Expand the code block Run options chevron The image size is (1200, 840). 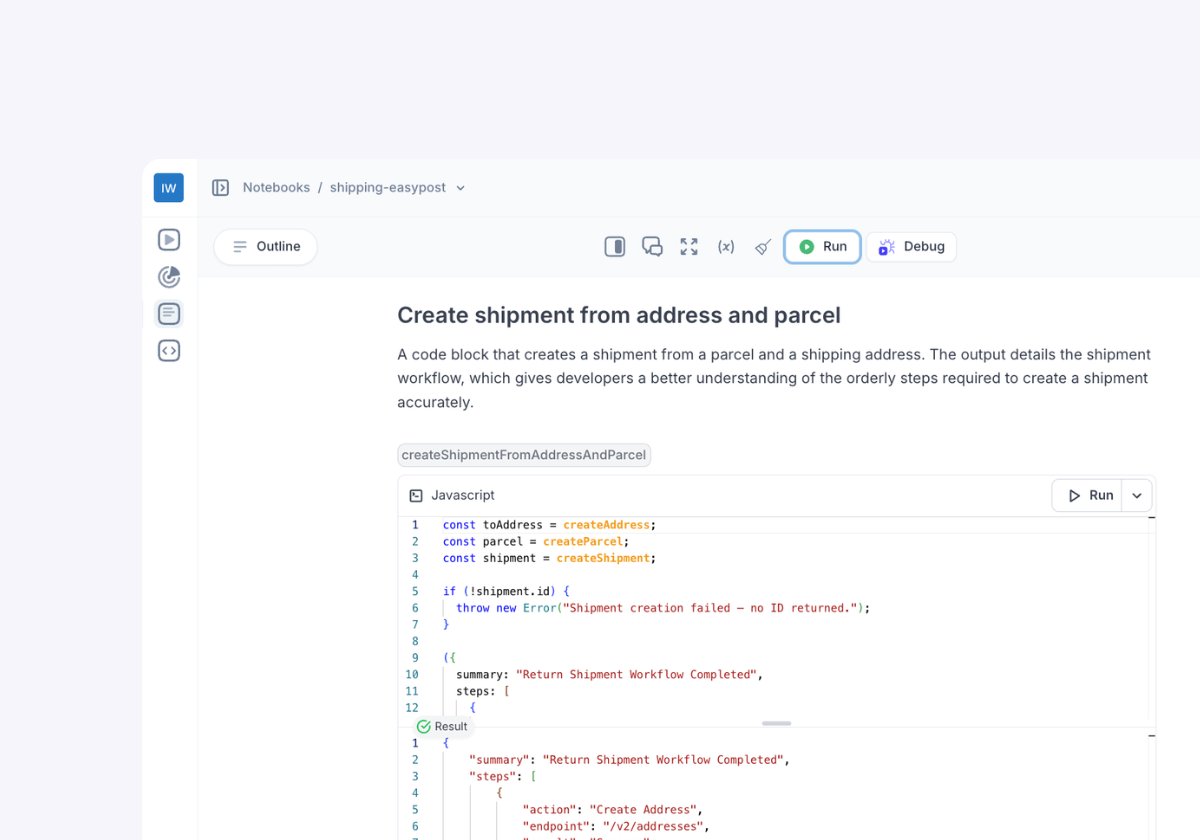[x=1137, y=495]
